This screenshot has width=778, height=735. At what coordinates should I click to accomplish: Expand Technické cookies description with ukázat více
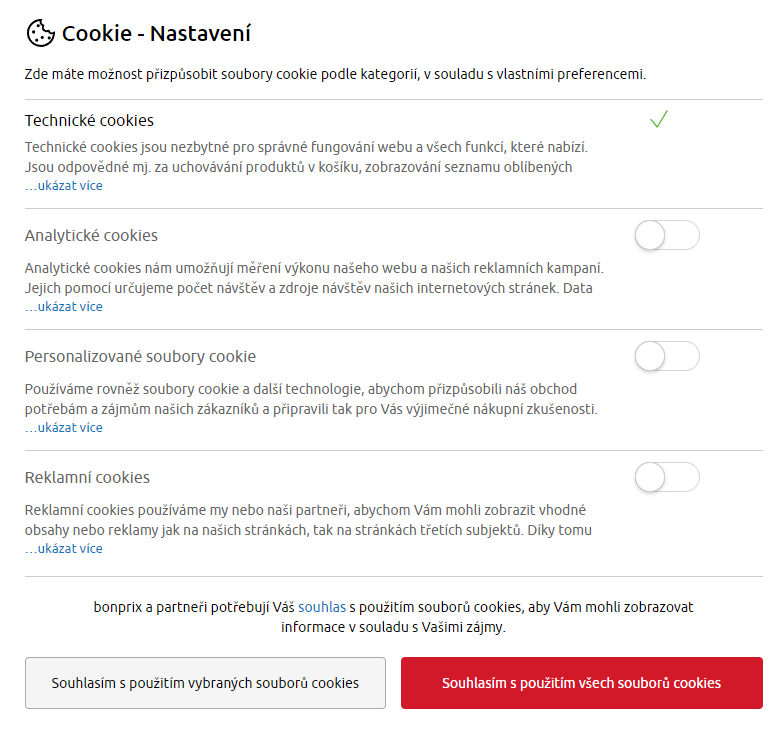coord(64,186)
